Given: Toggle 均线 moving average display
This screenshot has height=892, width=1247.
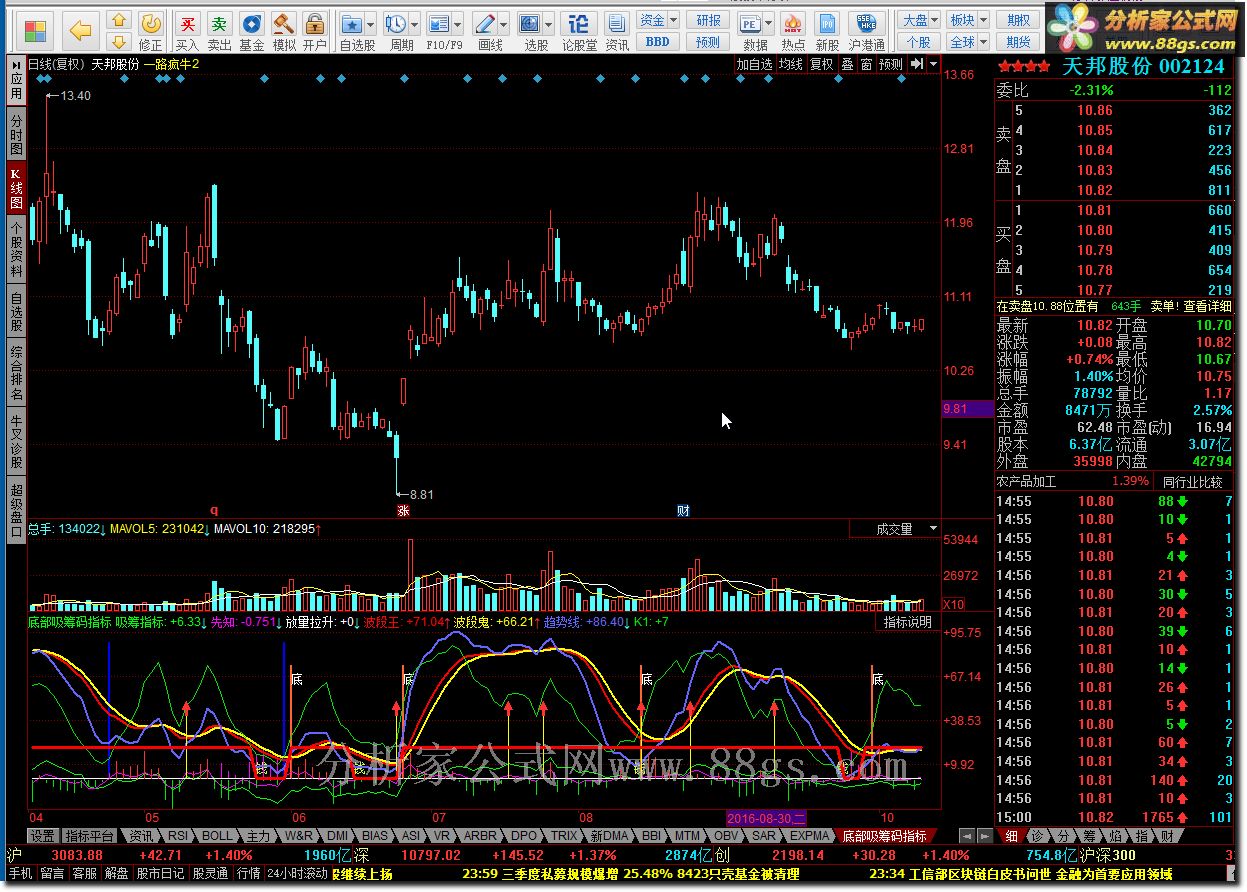Looking at the screenshot, I should 792,64.
